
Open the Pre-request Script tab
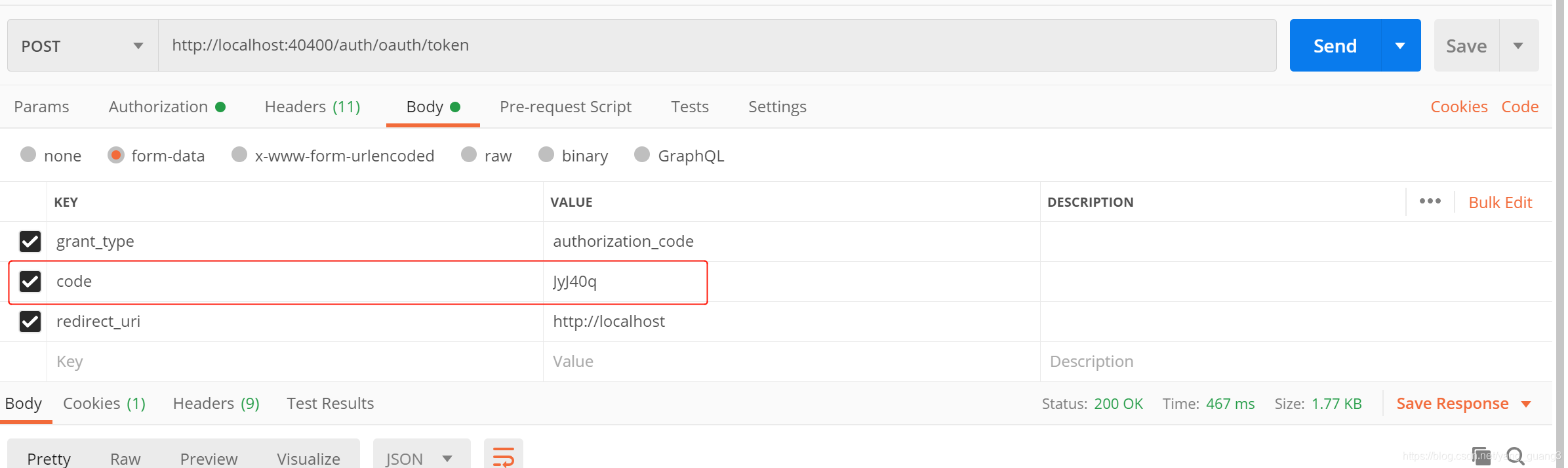click(565, 107)
